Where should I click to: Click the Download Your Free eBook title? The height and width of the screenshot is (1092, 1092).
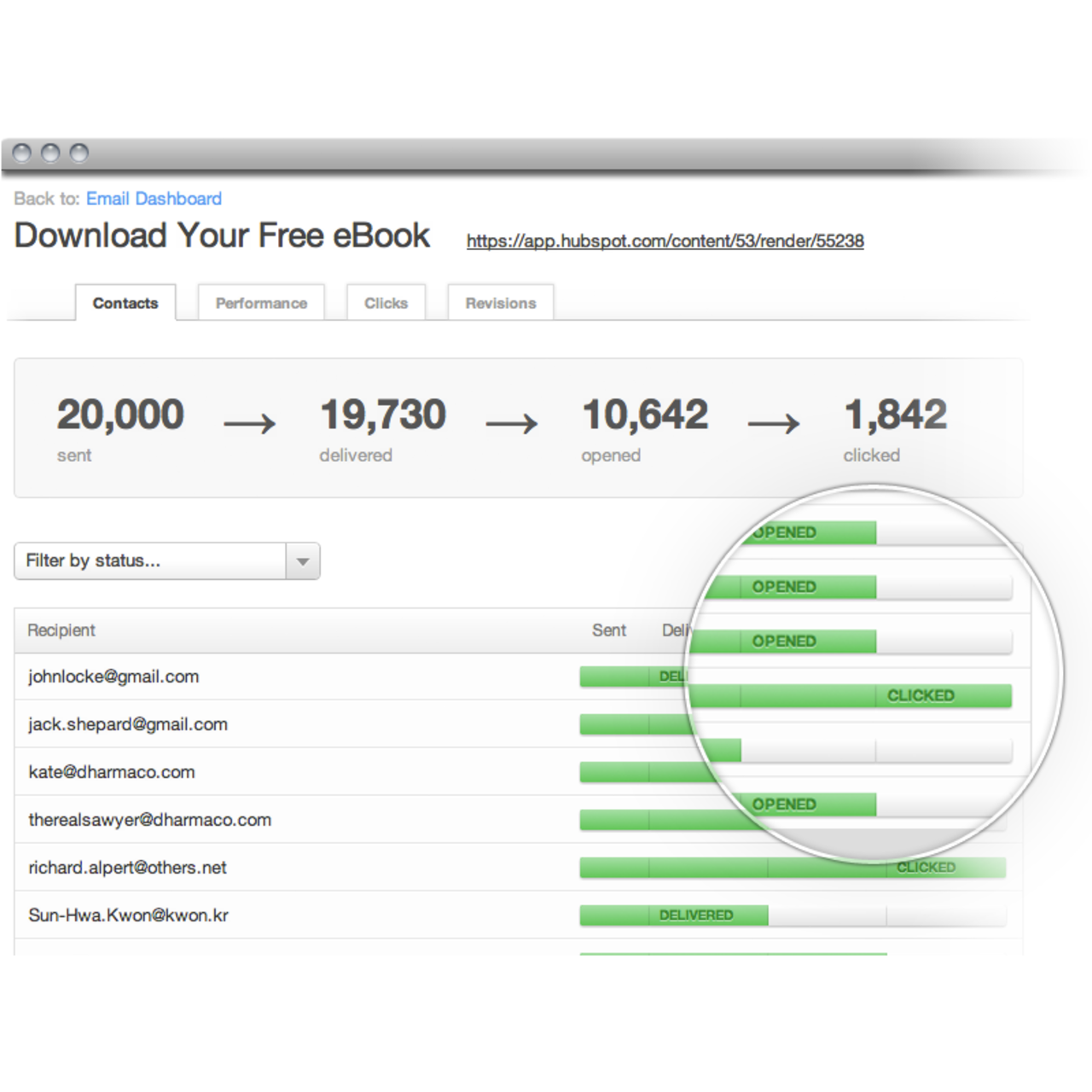click(x=222, y=235)
